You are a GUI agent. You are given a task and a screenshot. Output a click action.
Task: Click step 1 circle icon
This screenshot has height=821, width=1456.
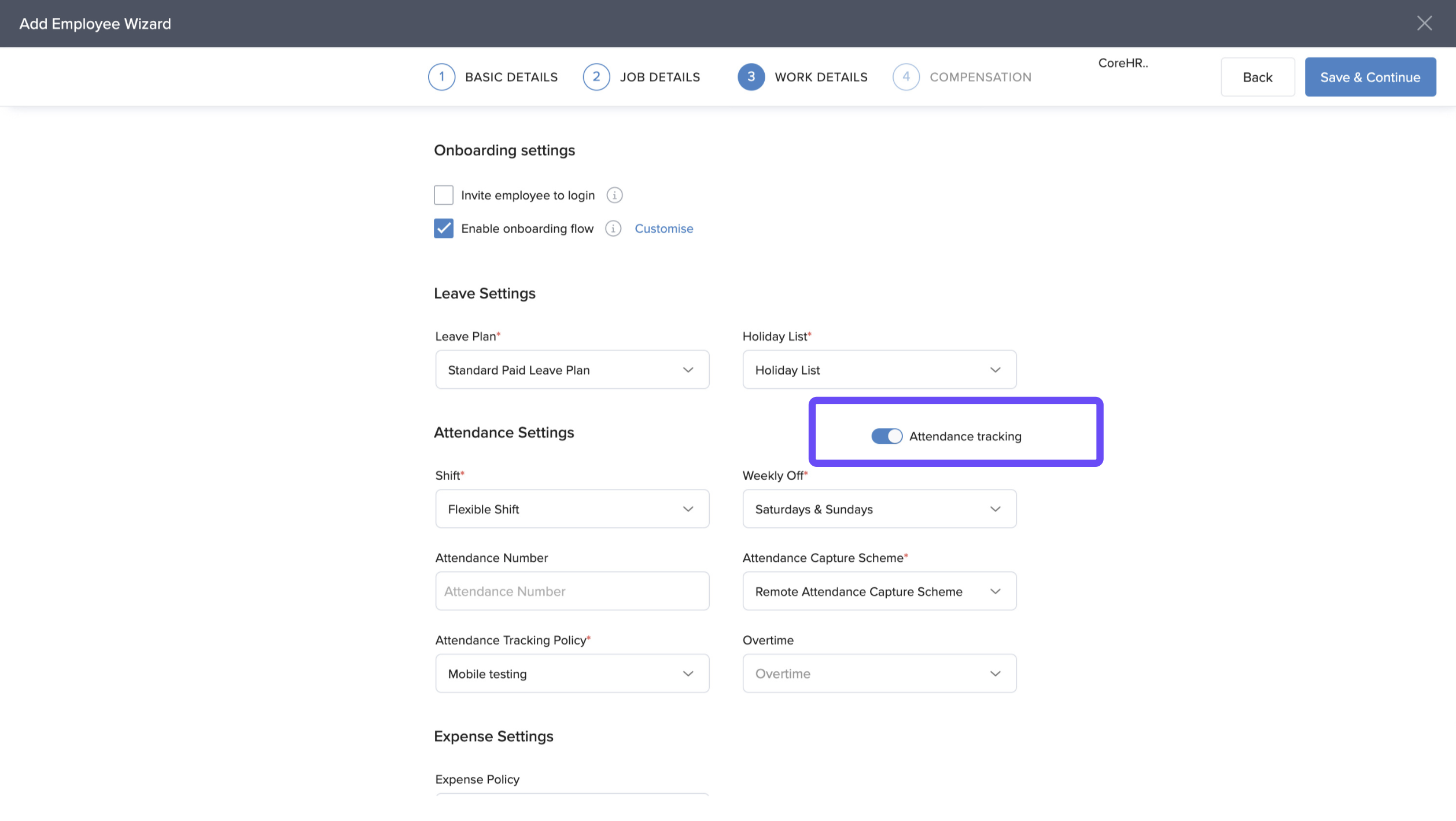point(441,77)
